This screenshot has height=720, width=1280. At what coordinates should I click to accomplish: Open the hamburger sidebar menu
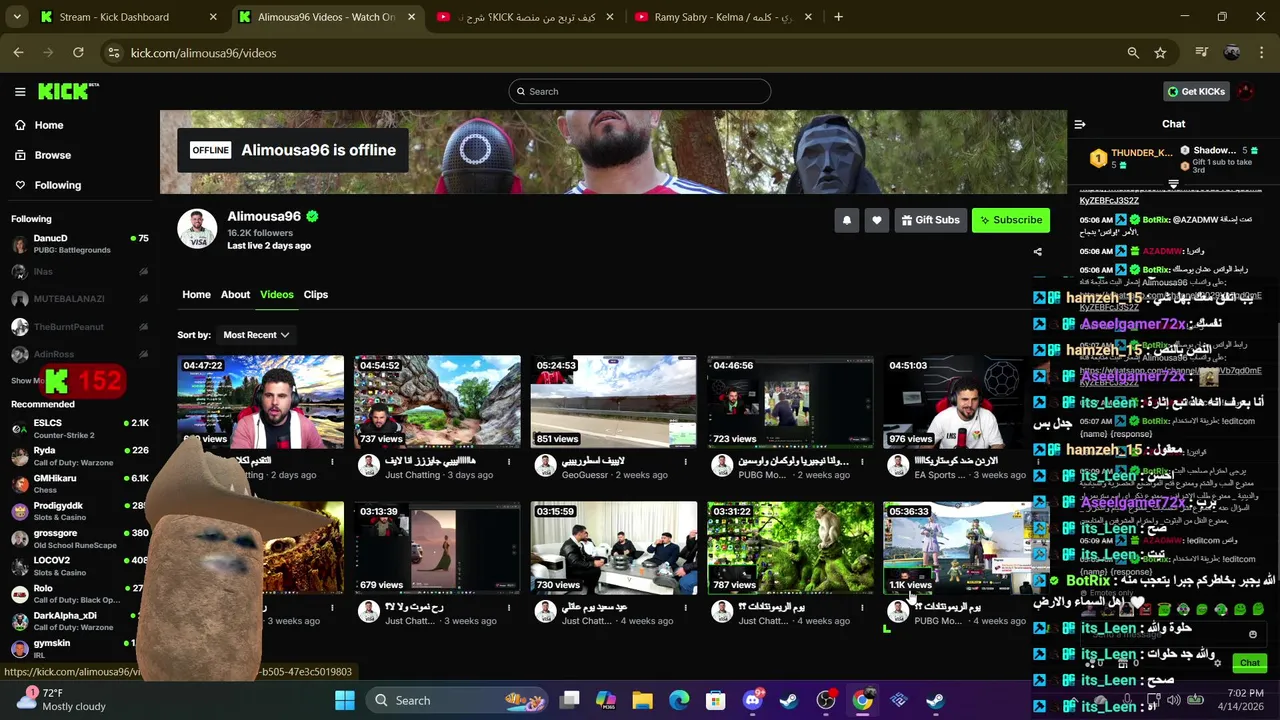click(20, 91)
